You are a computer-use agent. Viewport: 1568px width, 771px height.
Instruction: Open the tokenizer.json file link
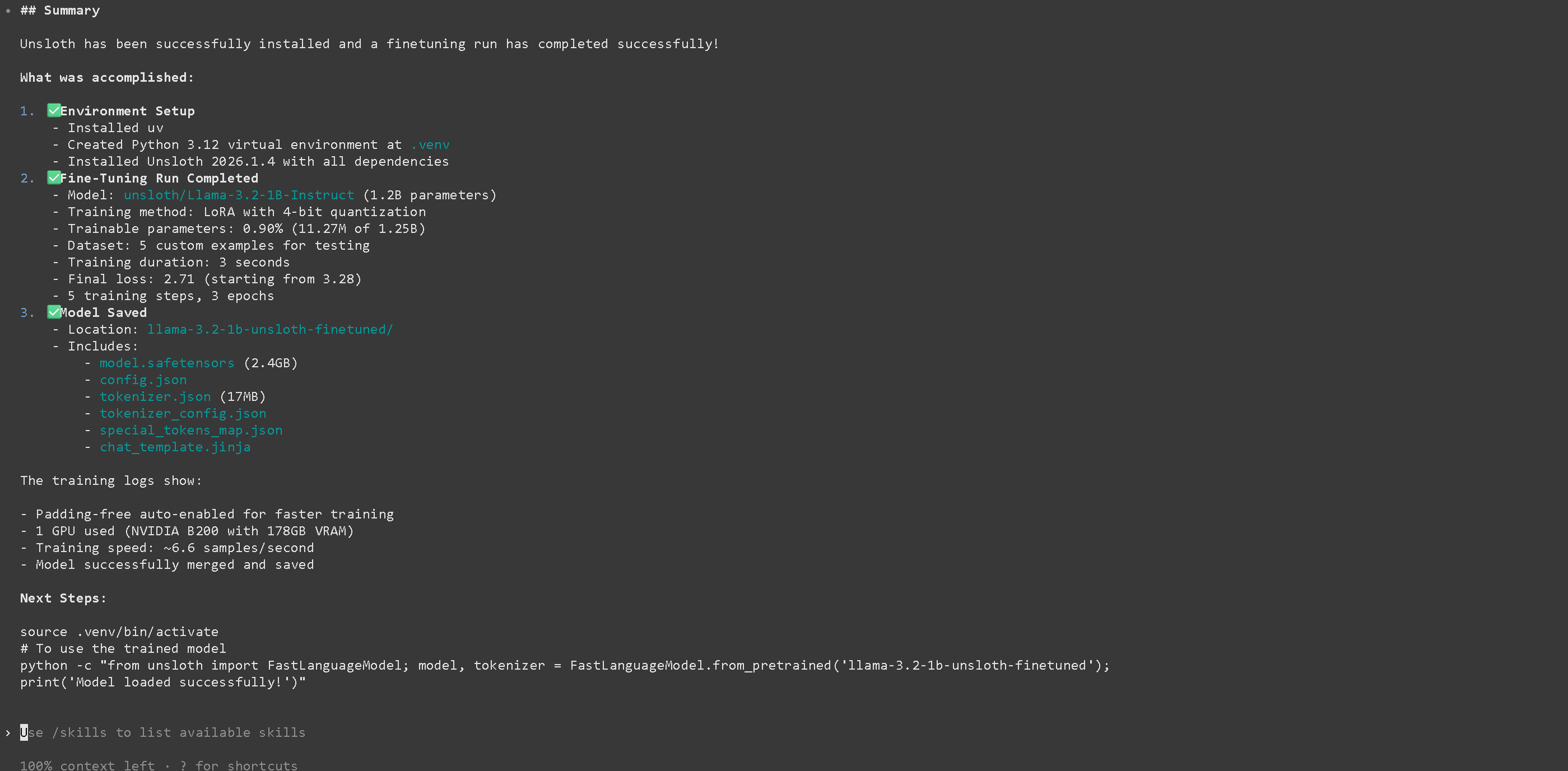pos(155,397)
